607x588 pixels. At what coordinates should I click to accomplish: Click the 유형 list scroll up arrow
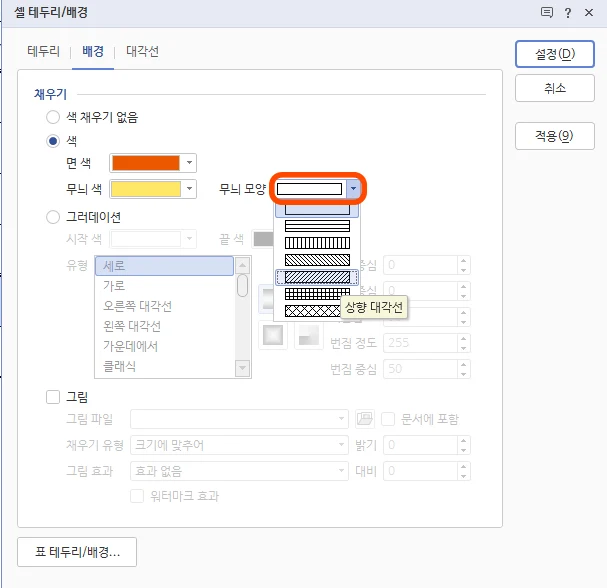coord(242,265)
